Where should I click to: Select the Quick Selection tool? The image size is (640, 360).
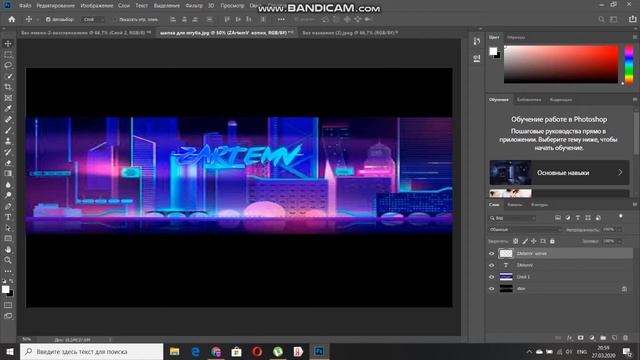click(x=8, y=76)
